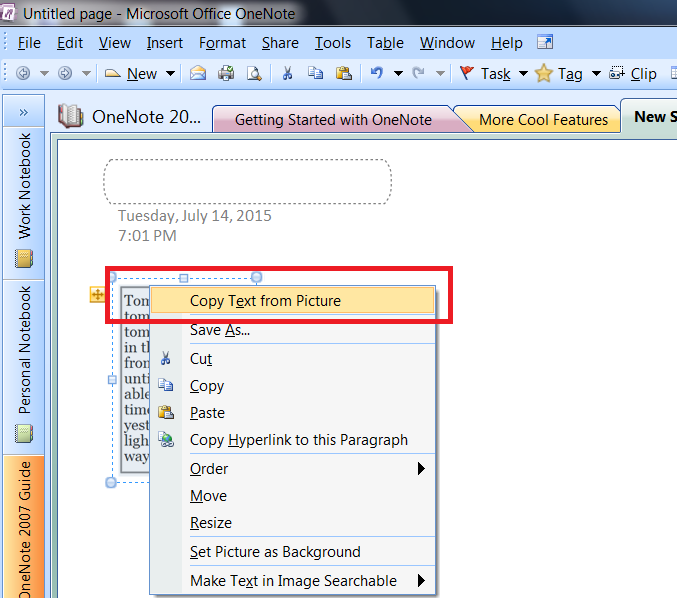Choose Copy Text from Picture
Screen dimensions: 677x598
[x=292, y=301]
